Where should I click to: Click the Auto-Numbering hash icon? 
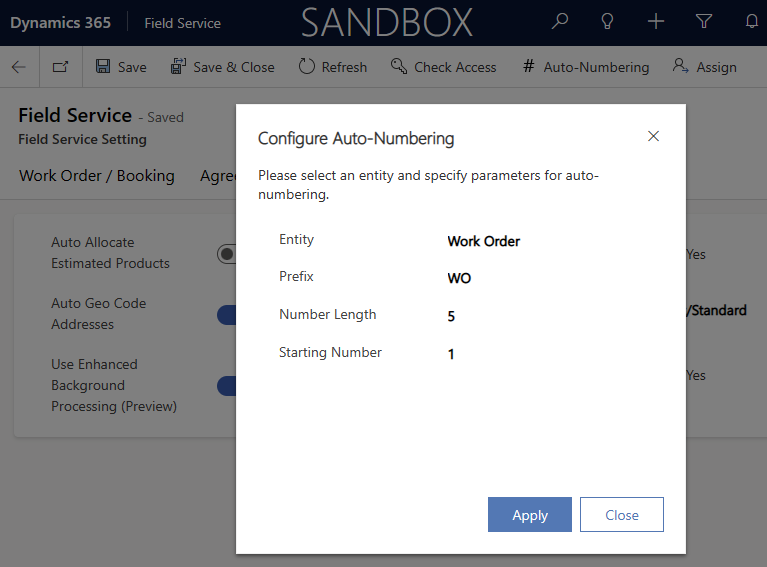(528, 66)
